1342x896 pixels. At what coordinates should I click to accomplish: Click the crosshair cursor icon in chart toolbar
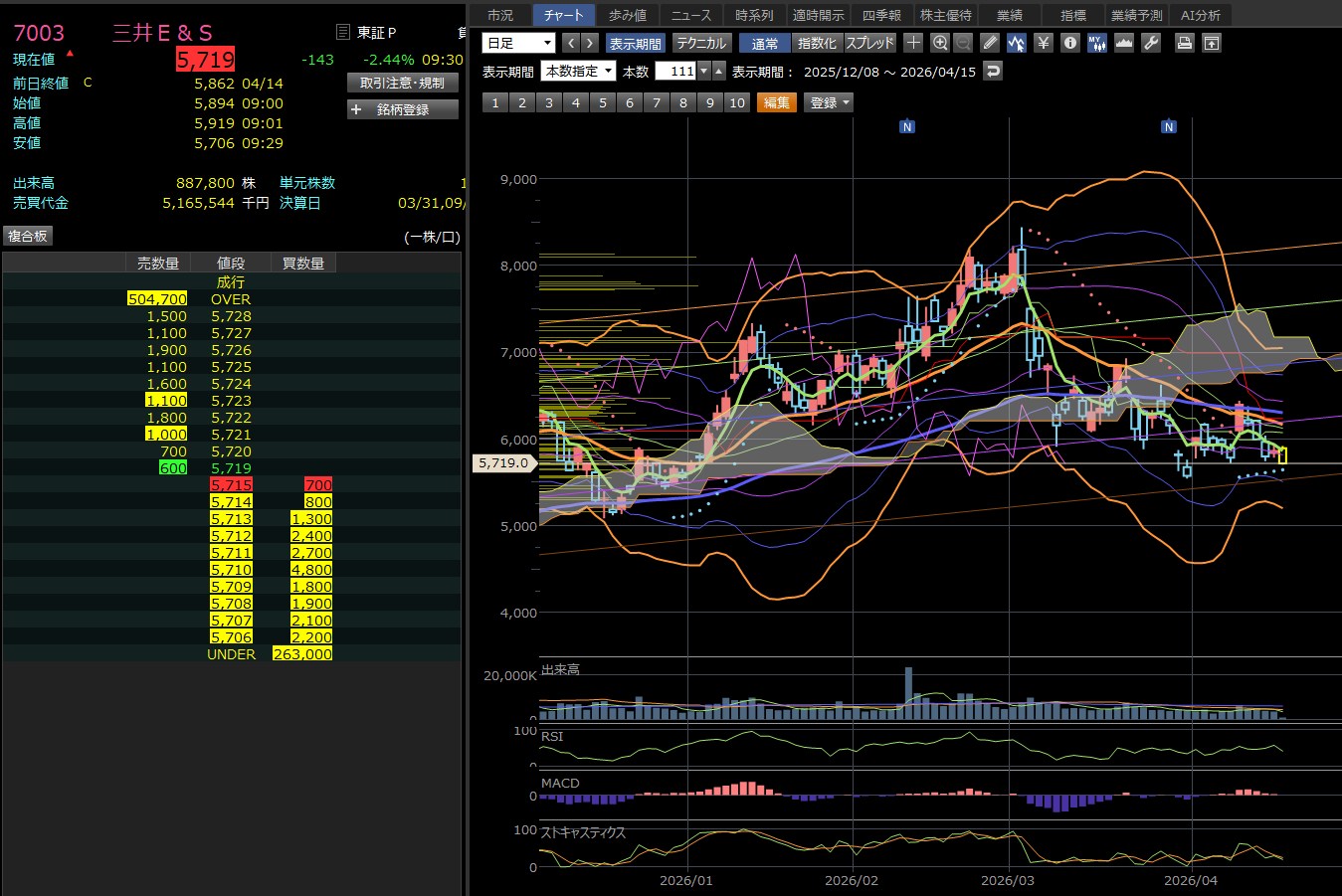click(913, 43)
